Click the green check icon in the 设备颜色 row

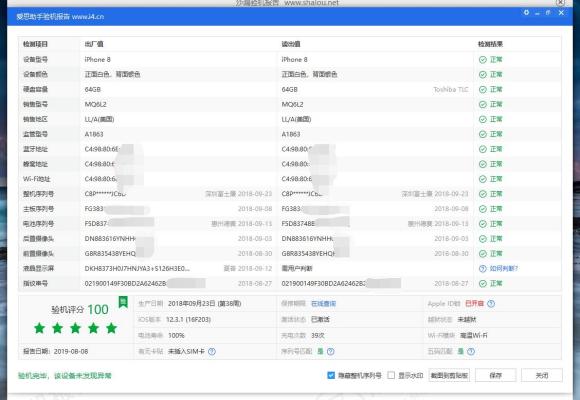483,75
